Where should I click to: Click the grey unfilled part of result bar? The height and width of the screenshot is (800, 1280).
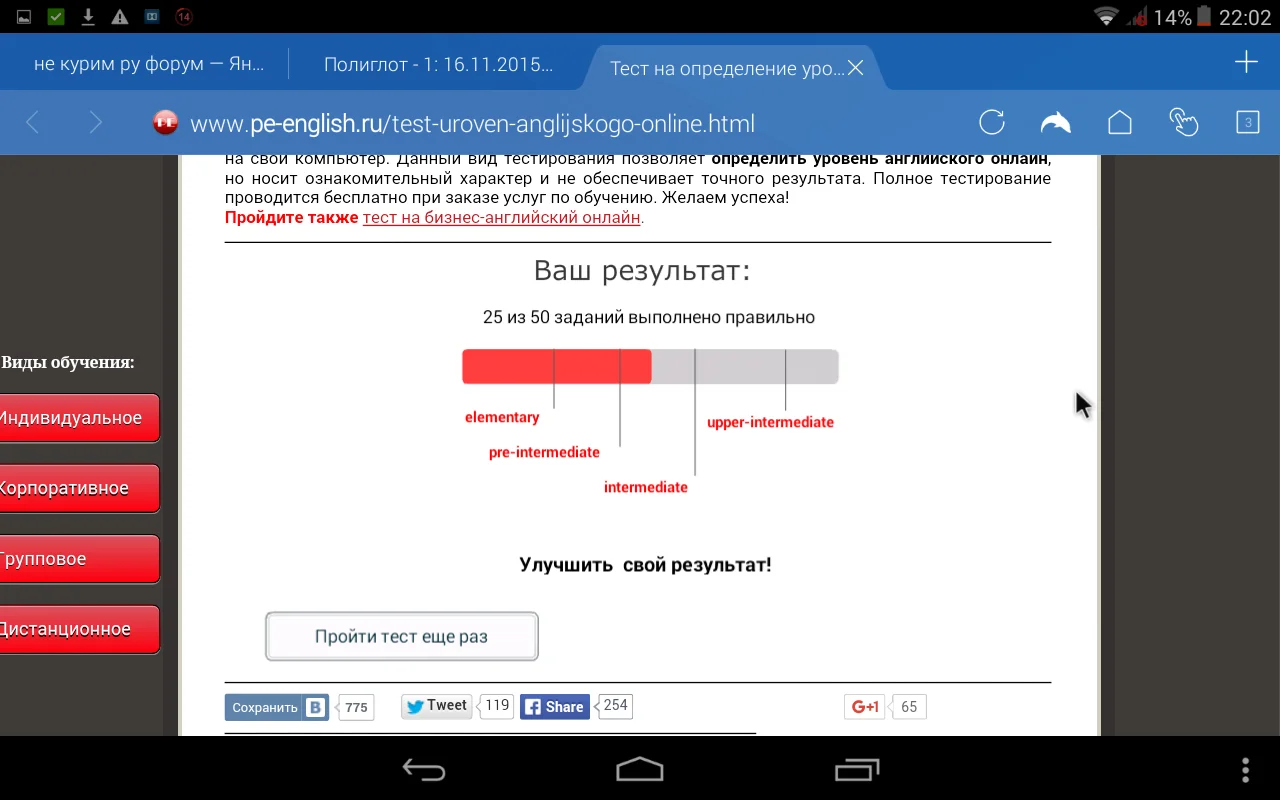point(745,366)
